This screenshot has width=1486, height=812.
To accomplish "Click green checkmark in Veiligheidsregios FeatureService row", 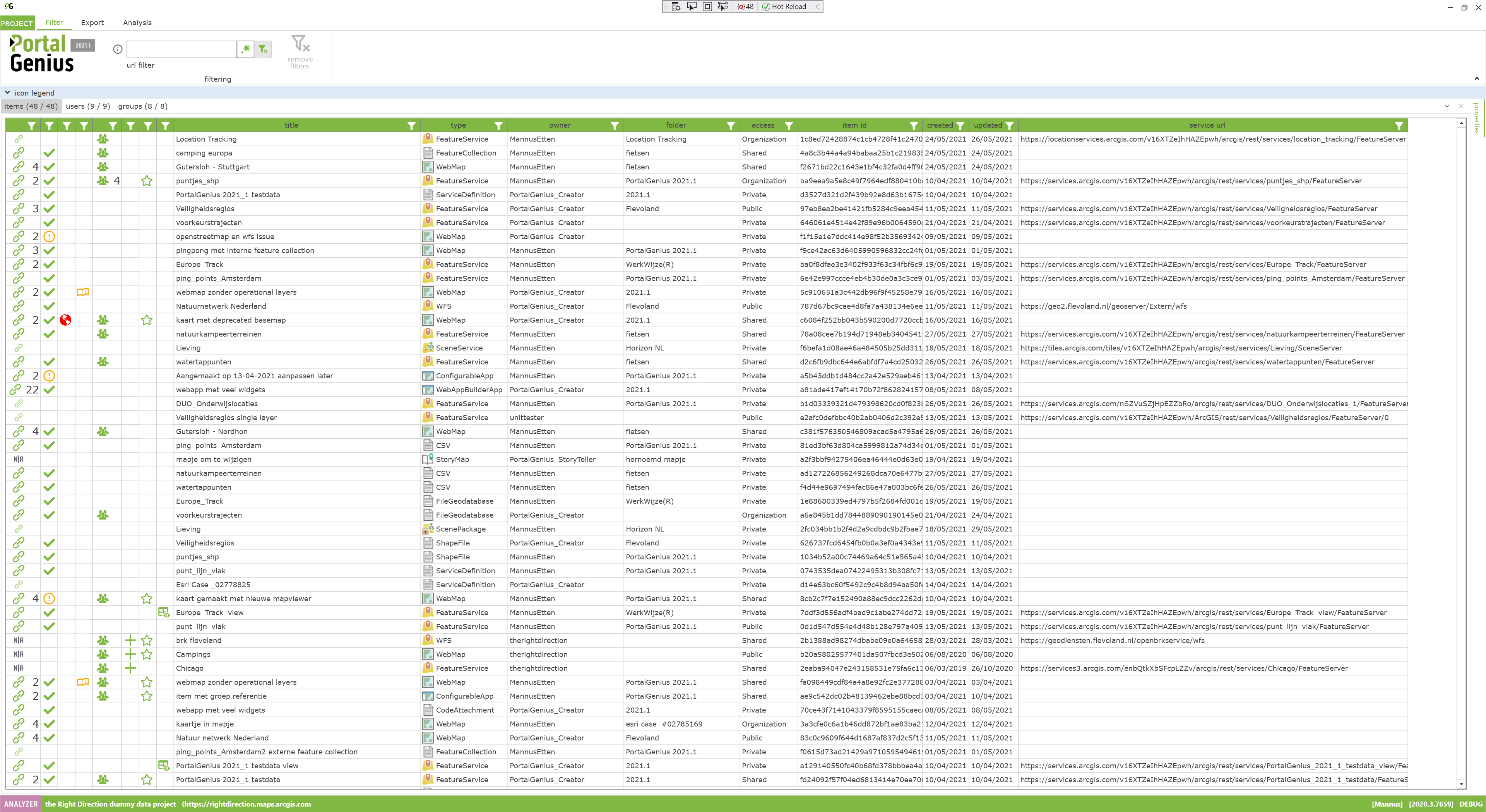I will click(50, 209).
